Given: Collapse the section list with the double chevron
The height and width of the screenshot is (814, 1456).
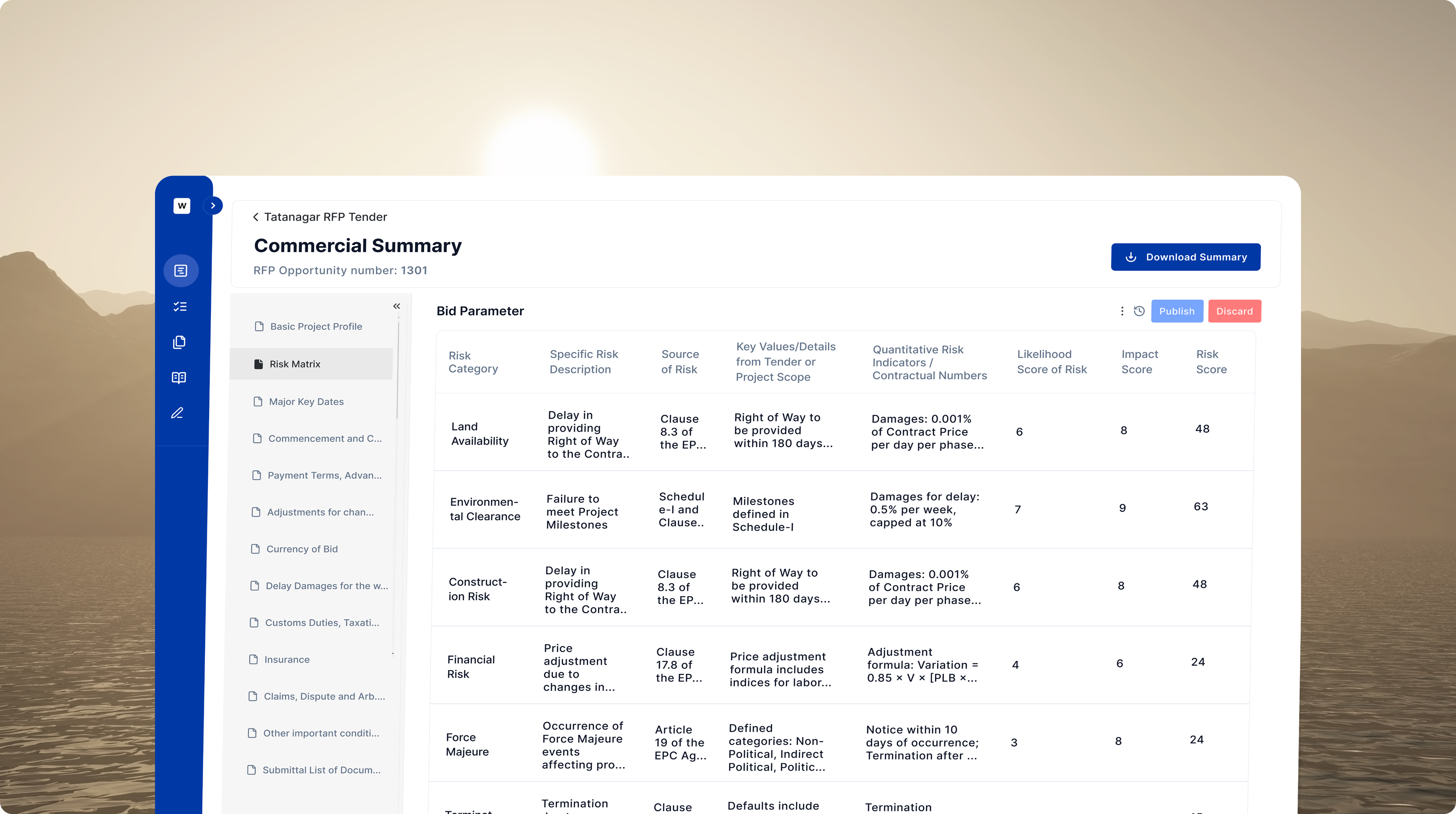Looking at the screenshot, I should pos(397,306).
